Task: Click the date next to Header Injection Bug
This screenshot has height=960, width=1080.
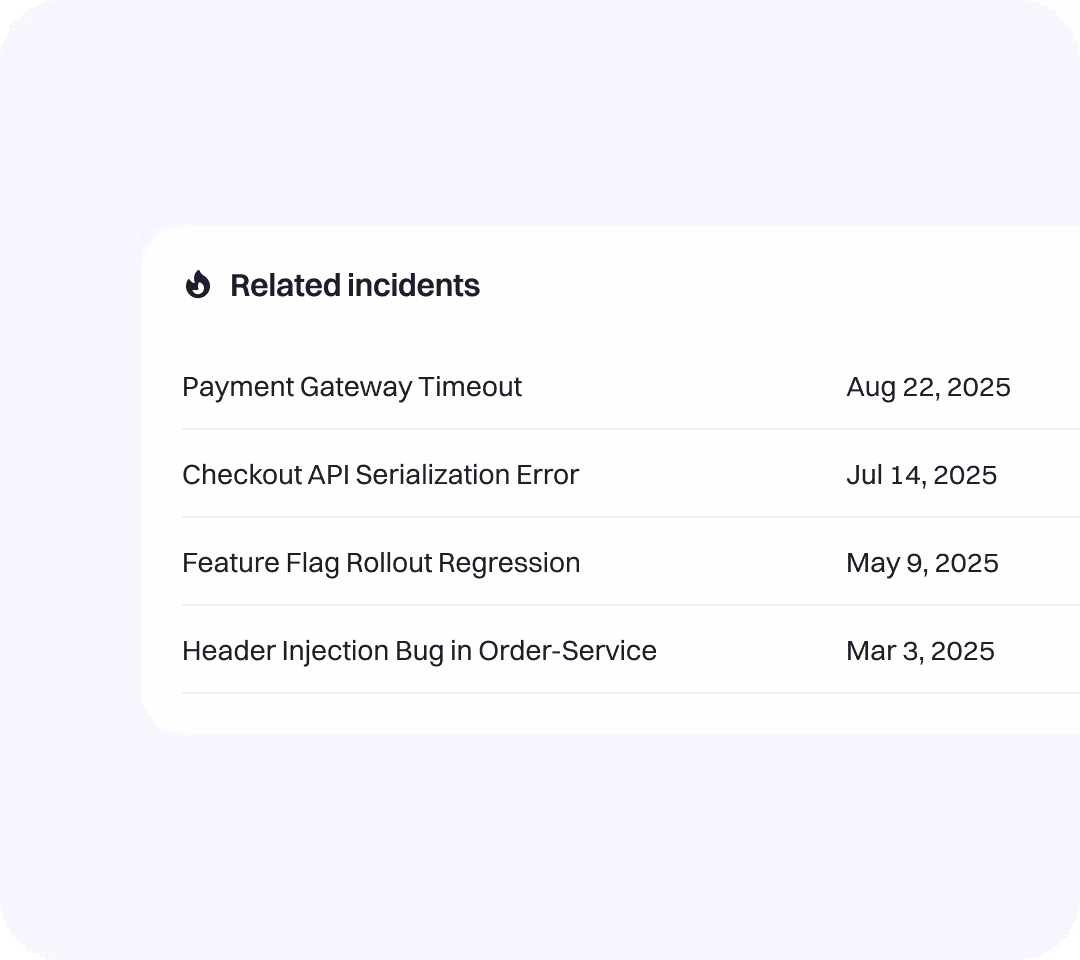Action: [x=920, y=651]
